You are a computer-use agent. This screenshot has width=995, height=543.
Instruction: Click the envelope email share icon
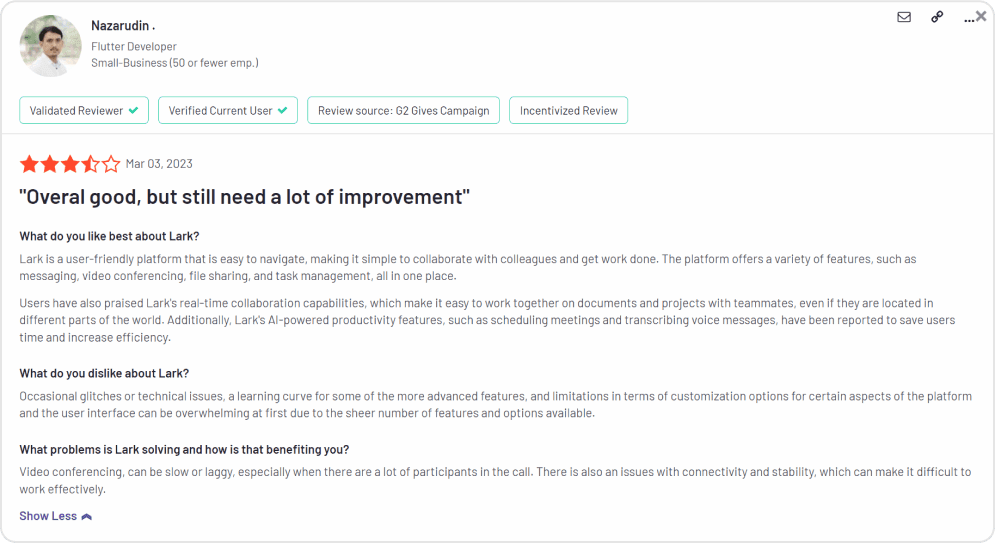pyautogui.click(x=904, y=17)
